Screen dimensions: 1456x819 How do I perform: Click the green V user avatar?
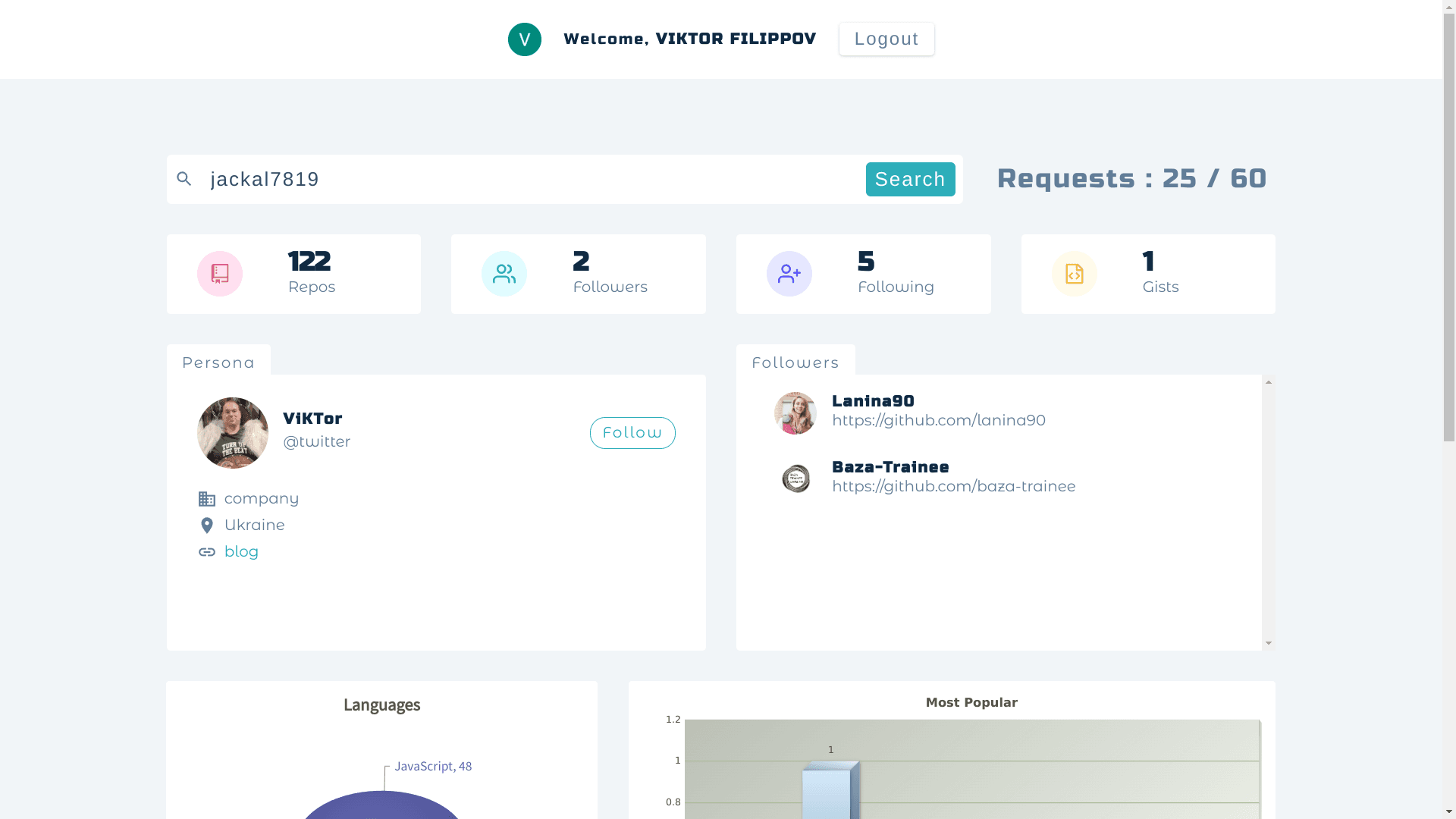(x=525, y=39)
